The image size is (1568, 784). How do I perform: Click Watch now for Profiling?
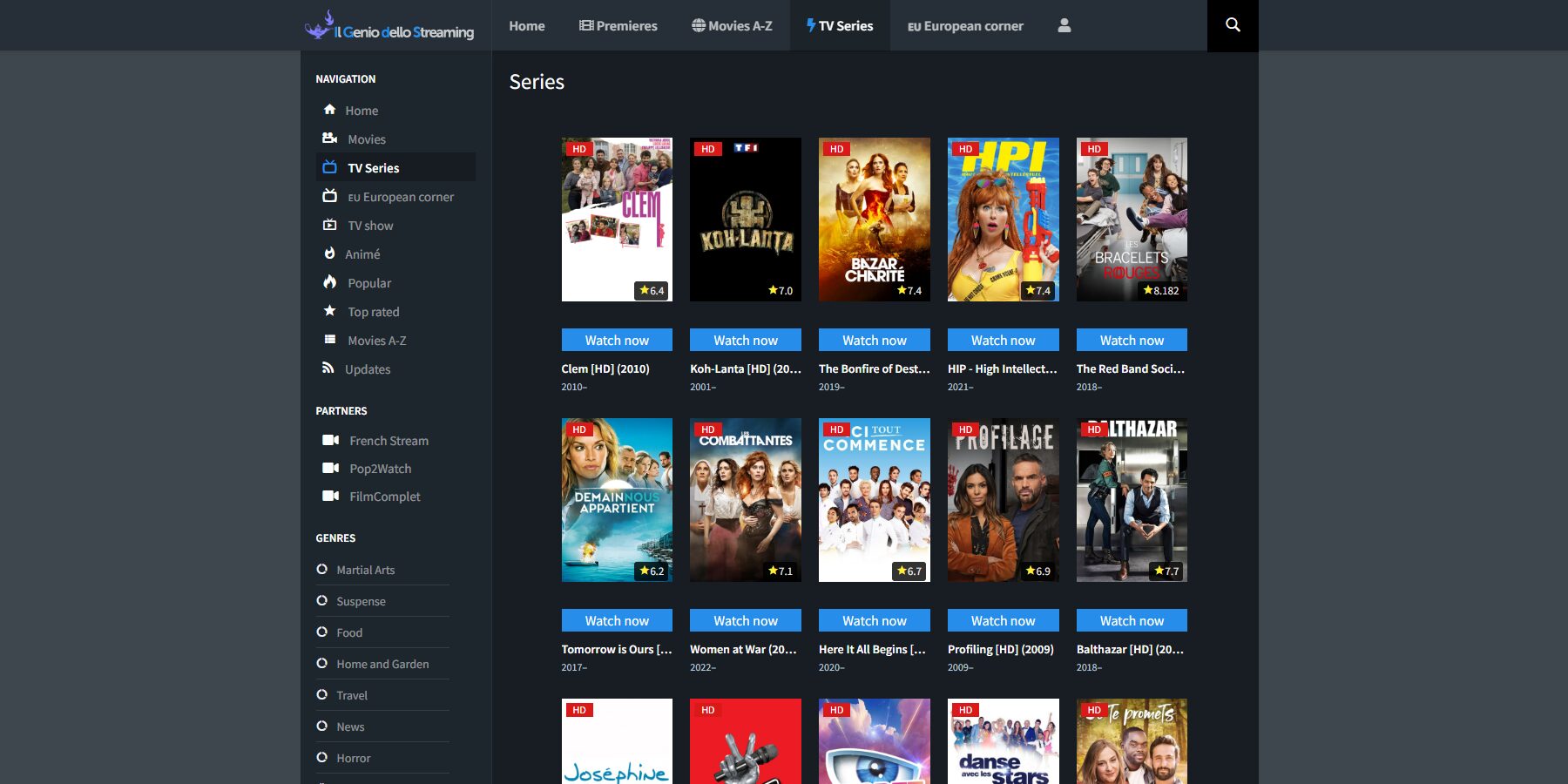coord(1004,620)
